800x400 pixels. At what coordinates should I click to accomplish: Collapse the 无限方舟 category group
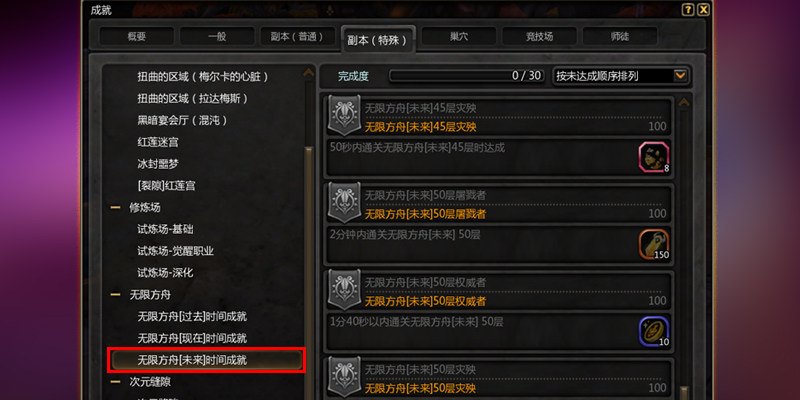click(116, 295)
